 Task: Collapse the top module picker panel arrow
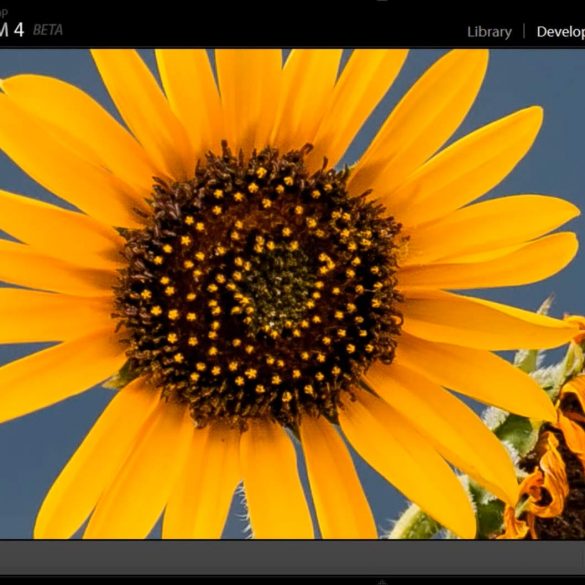(382, 1)
